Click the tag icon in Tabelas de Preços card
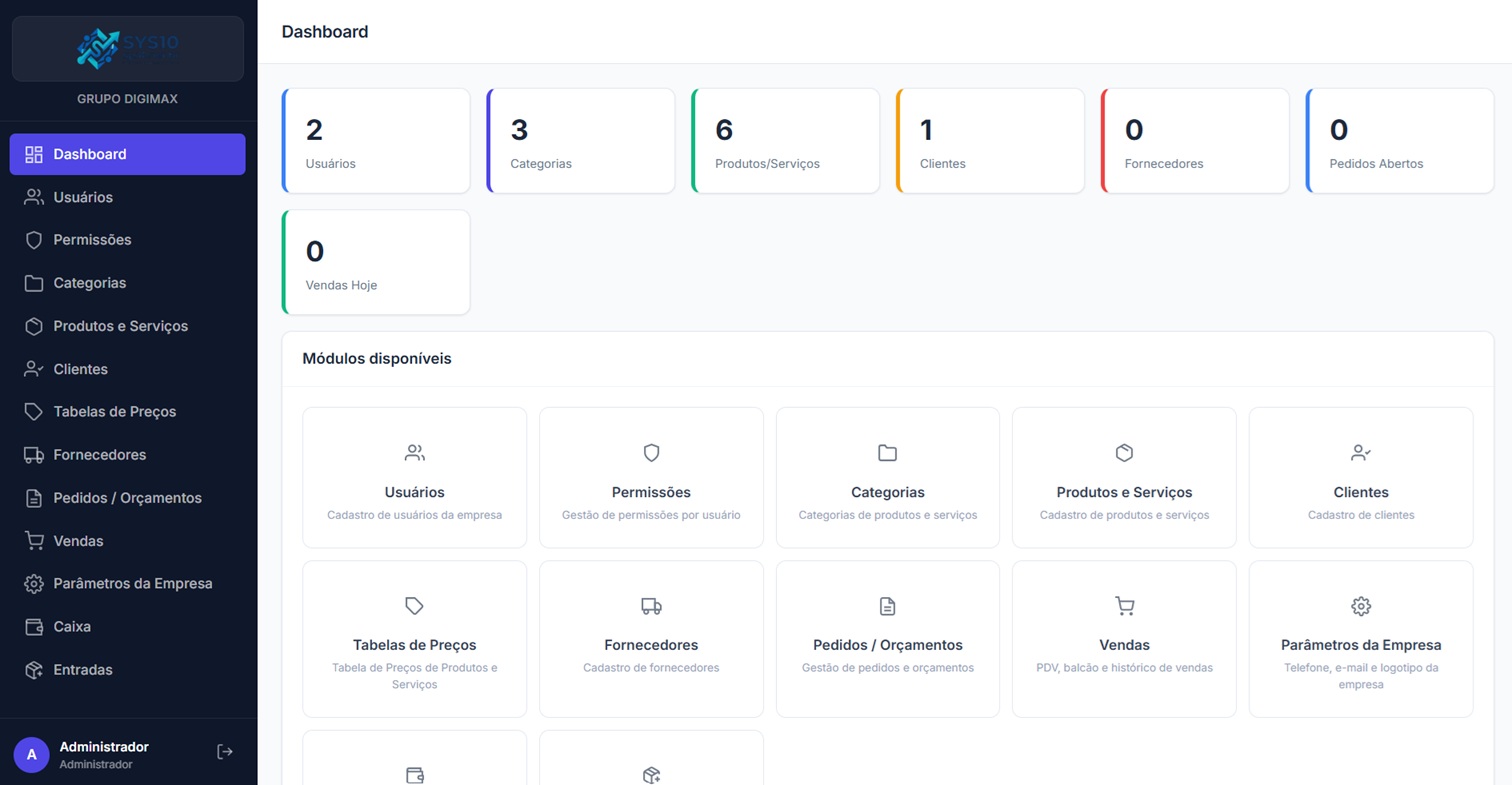This screenshot has width=1512, height=785. click(x=414, y=606)
